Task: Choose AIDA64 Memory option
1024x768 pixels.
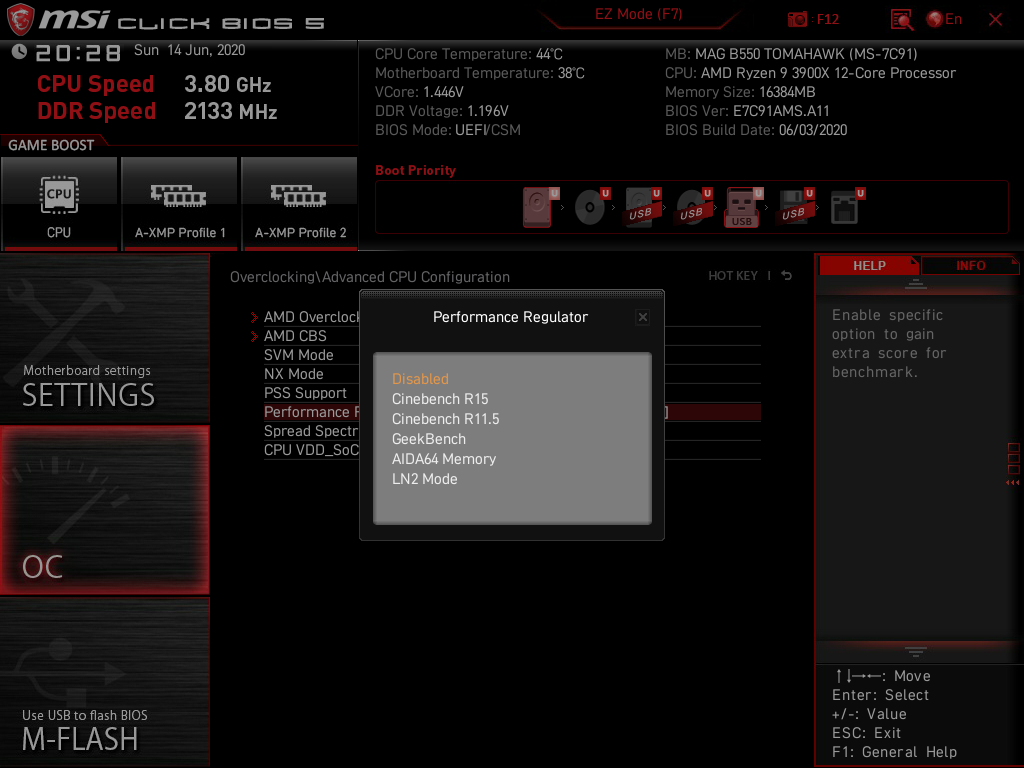Action: [443, 459]
